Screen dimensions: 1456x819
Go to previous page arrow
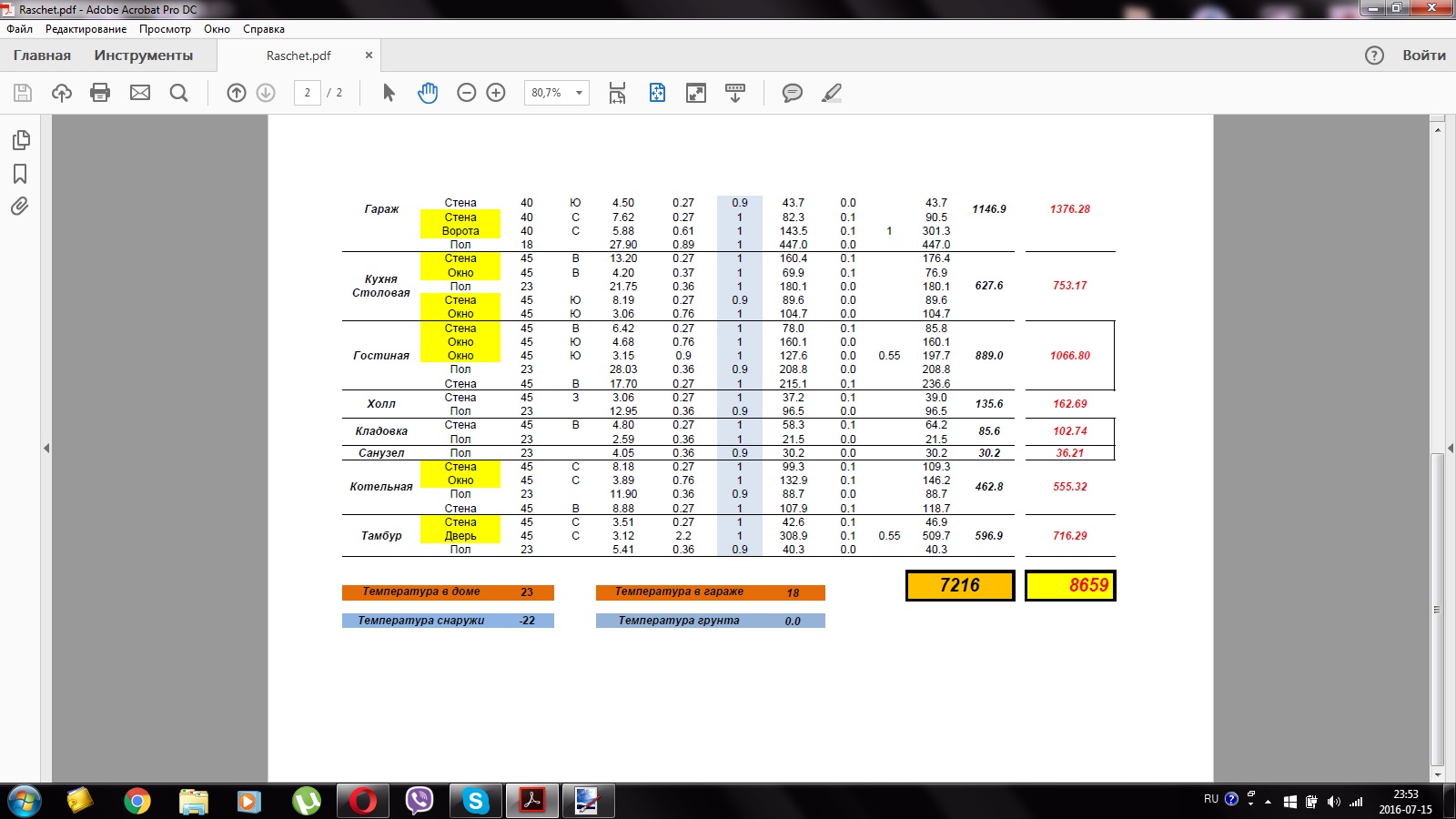point(237,93)
